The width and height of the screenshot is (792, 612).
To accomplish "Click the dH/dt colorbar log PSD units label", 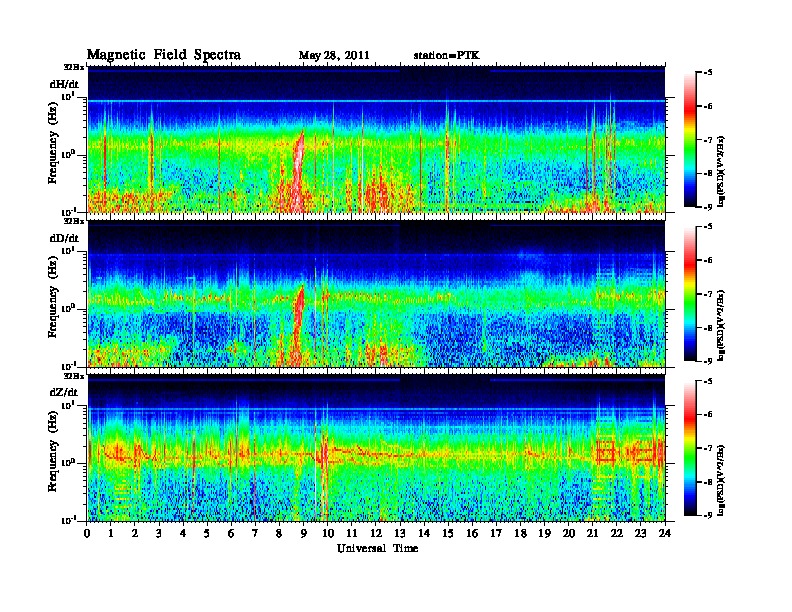I will click(x=721, y=171).
